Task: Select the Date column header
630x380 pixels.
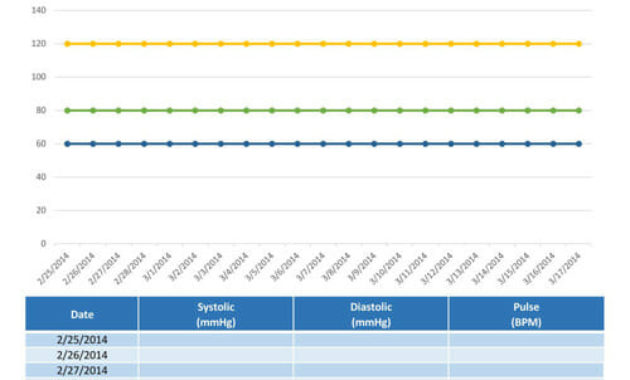Action: click(x=82, y=314)
